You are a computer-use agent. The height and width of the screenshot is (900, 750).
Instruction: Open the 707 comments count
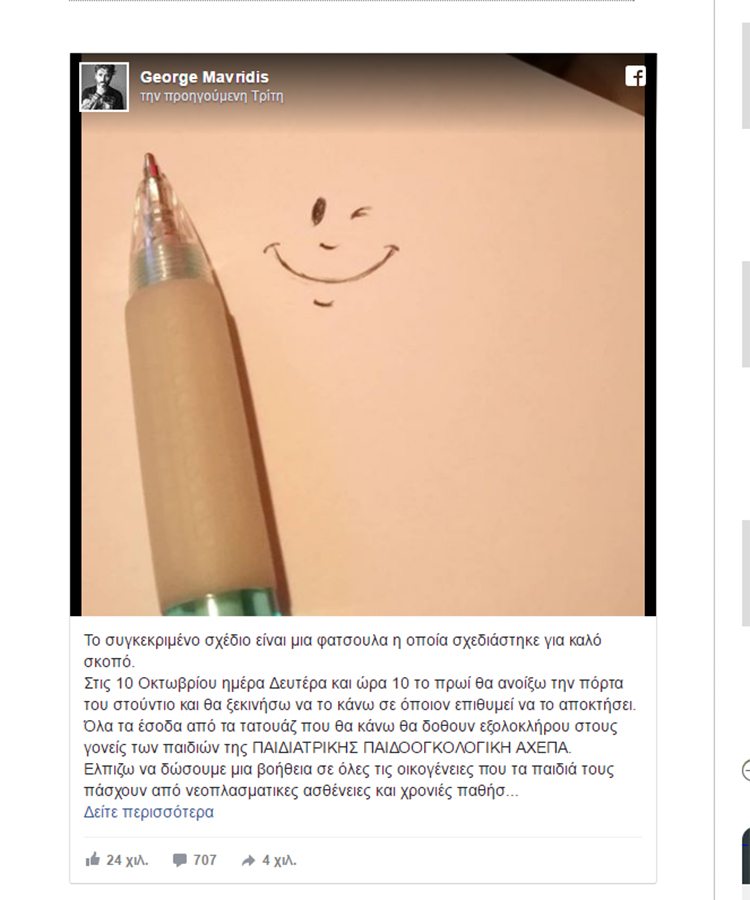coord(205,860)
